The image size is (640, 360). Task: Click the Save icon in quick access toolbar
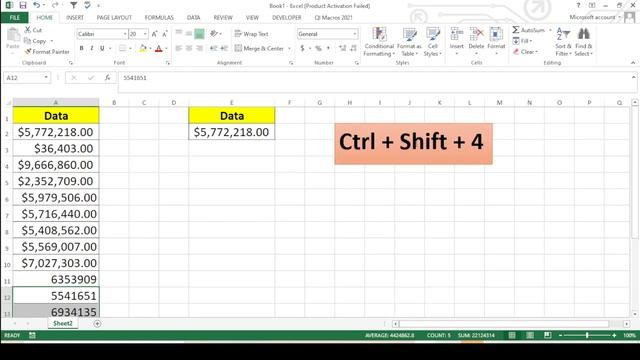23,5
